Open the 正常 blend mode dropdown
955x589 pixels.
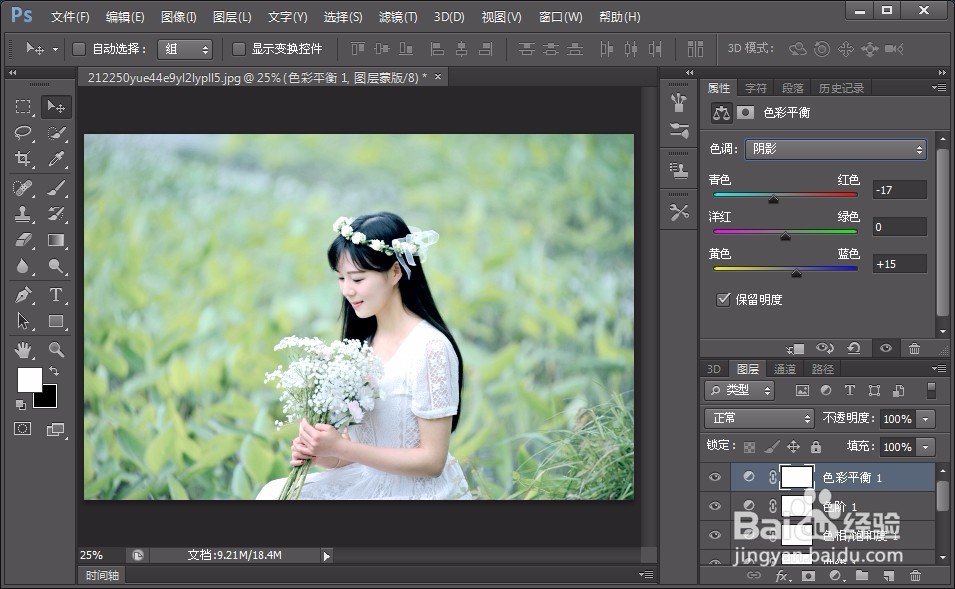tap(759, 418)
